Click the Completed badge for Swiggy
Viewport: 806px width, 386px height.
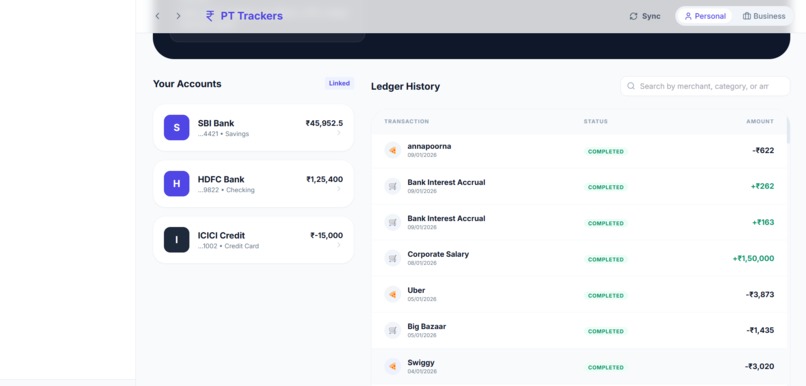pyautogui.click(x=606, y=367)
